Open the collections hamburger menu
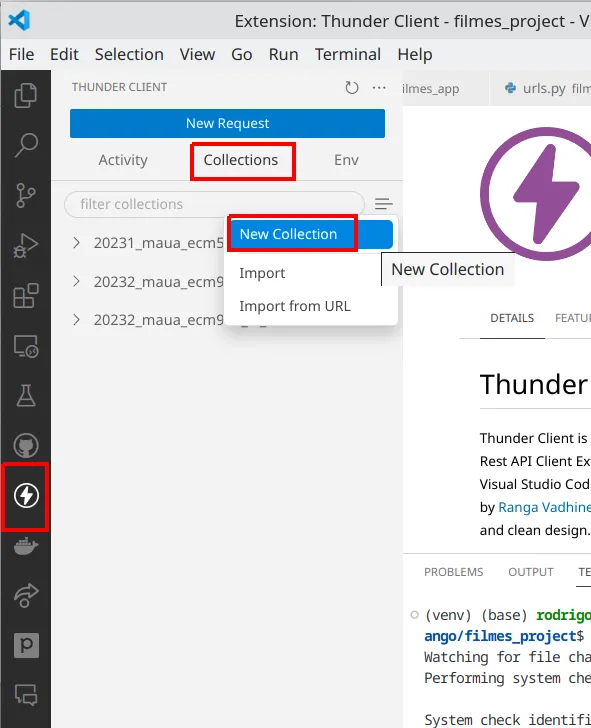 tap(383, 203)
